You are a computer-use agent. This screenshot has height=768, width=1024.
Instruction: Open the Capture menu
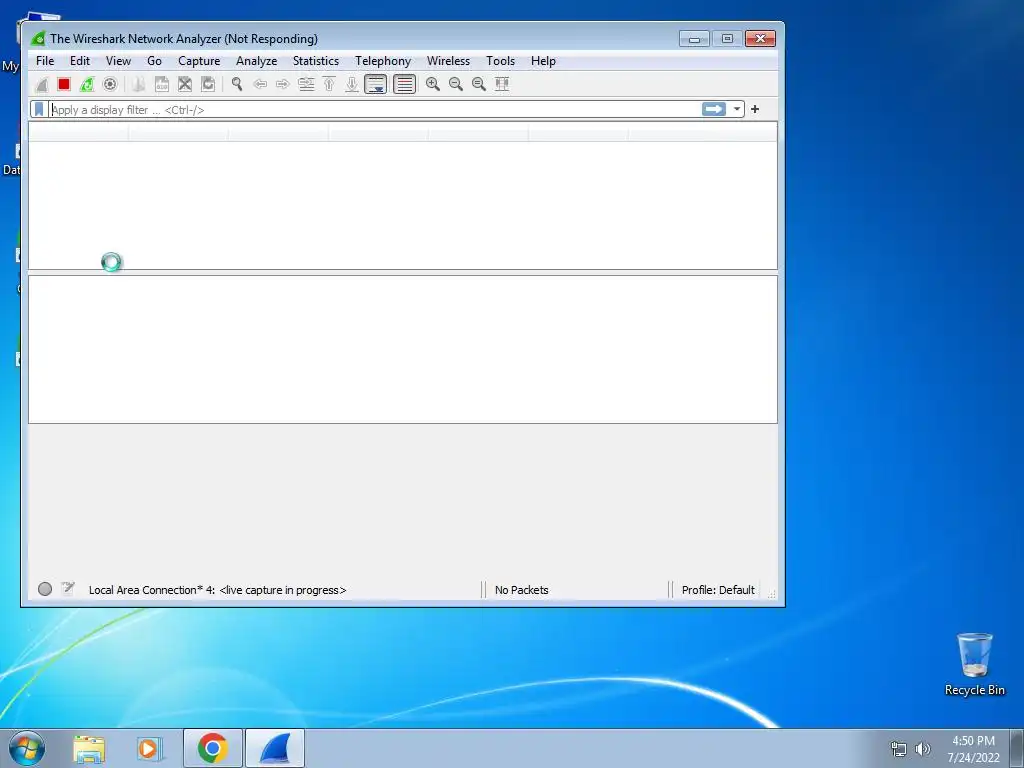click(x=199, y=61)
